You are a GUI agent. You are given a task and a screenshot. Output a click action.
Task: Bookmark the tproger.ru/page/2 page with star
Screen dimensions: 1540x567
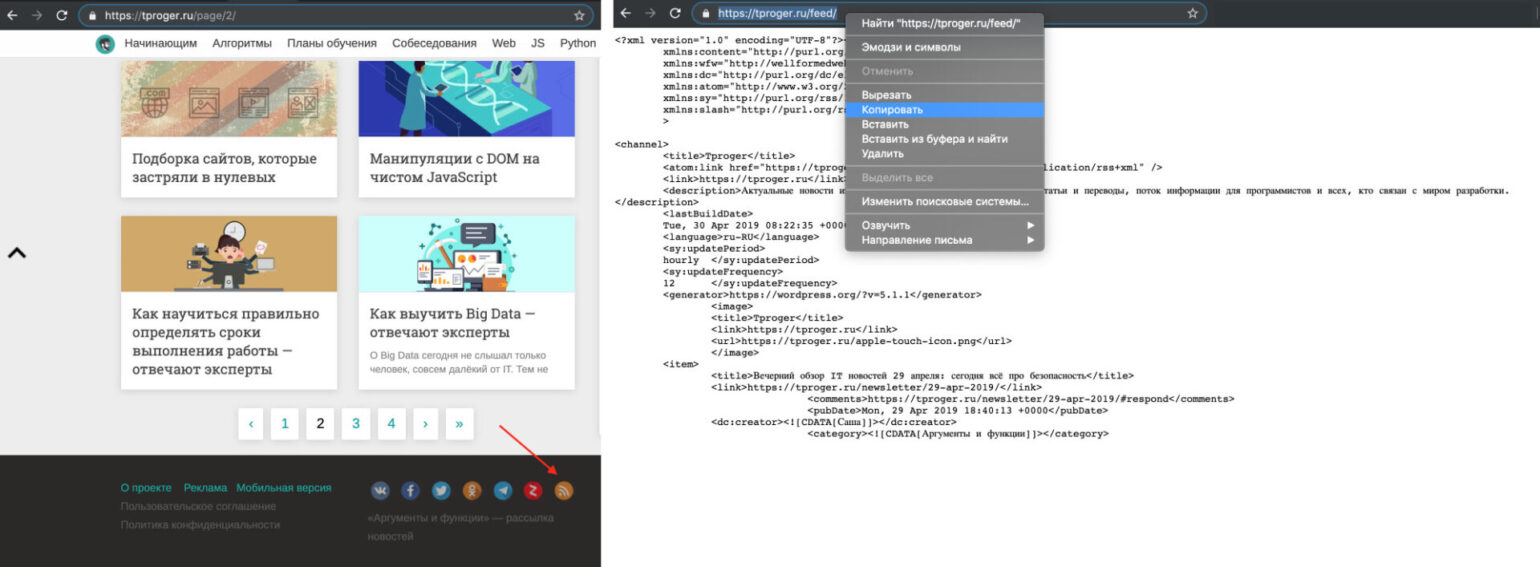tap(579, 15)
